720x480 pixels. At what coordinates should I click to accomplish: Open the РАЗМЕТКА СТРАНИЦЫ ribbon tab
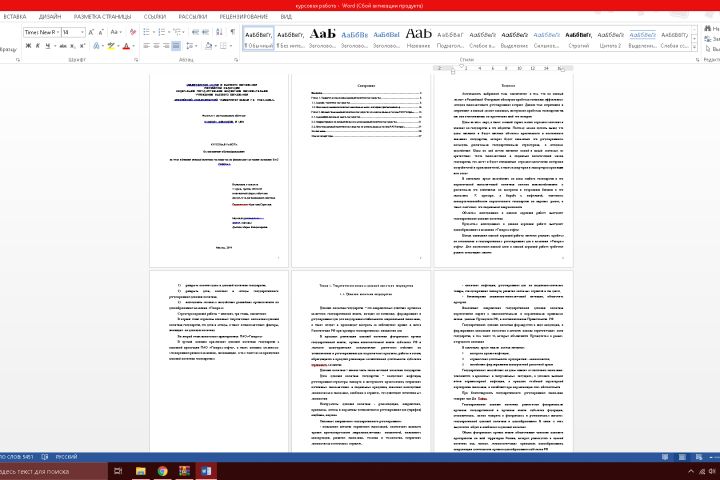pos(102,17)
